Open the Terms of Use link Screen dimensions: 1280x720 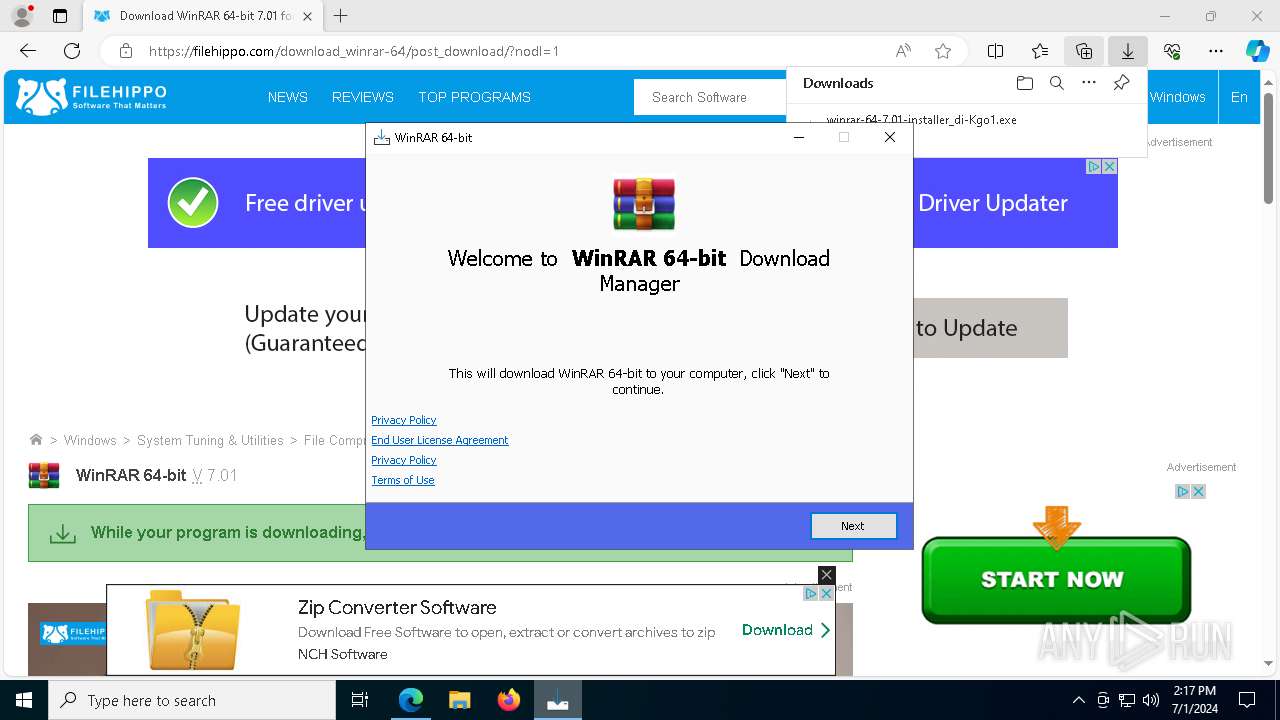[x=402, y=480]
